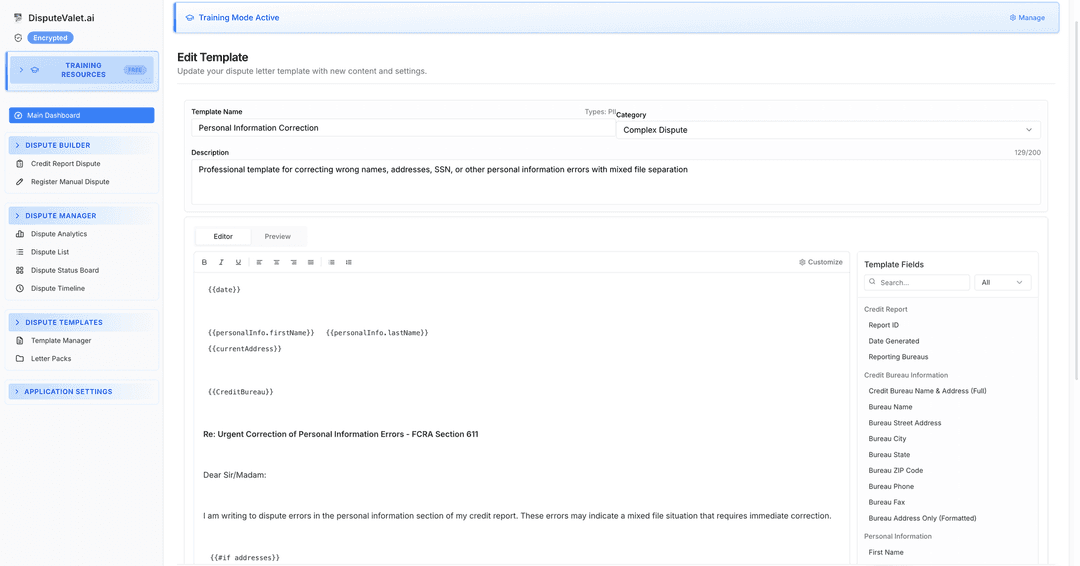Go to the Main Dashboard

pyautogui.click(x=82, y=116)
